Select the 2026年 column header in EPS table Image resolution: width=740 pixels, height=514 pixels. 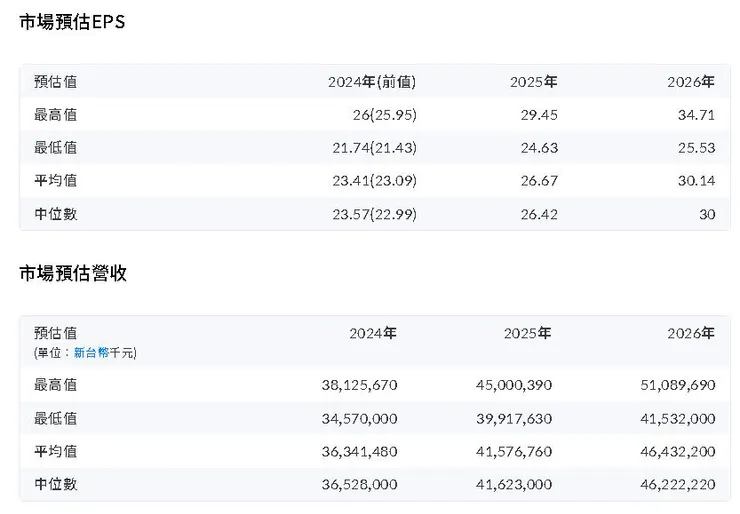(x=691, y=82)
